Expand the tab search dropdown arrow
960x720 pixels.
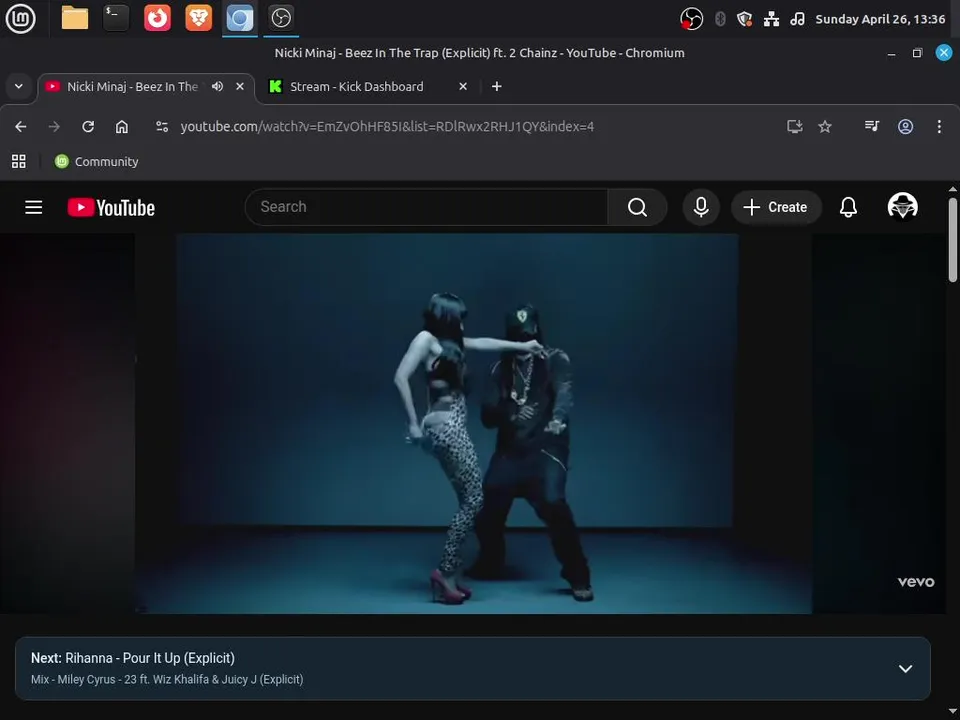pos(19,86)
